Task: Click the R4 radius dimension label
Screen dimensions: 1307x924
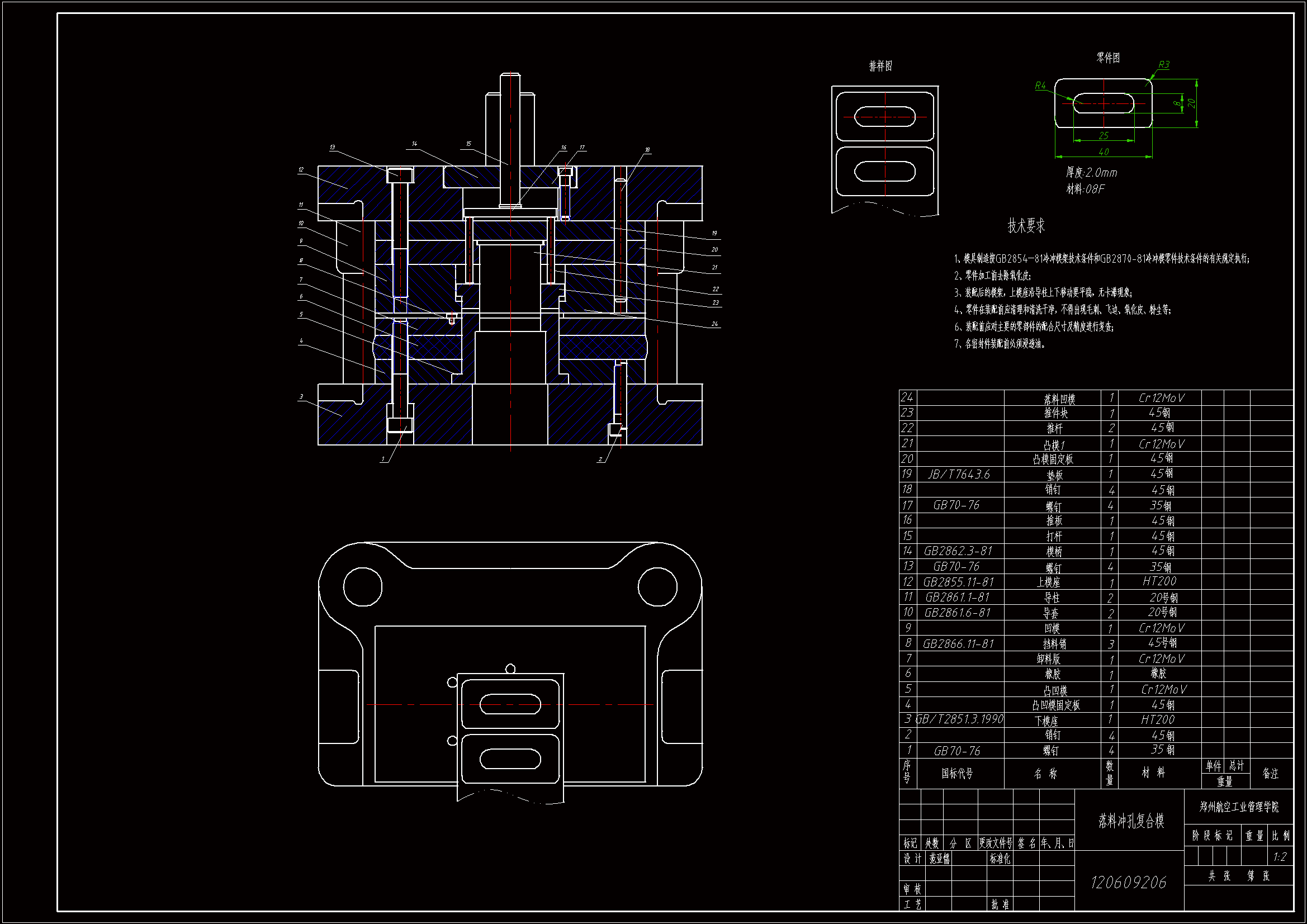Action: (x=1040, y=86)
